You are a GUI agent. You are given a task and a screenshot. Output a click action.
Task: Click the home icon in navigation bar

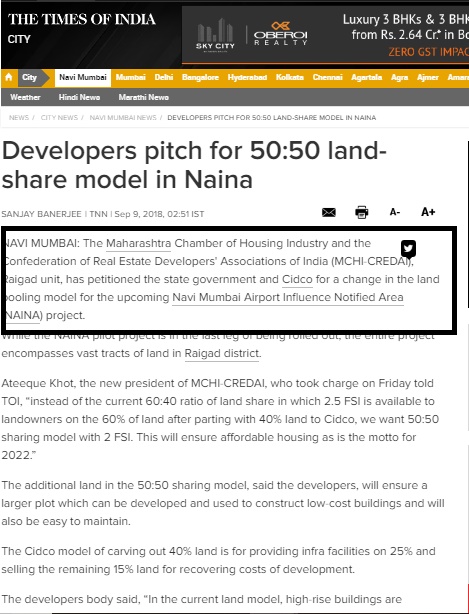pyautogui.click(x=9, y=77)
